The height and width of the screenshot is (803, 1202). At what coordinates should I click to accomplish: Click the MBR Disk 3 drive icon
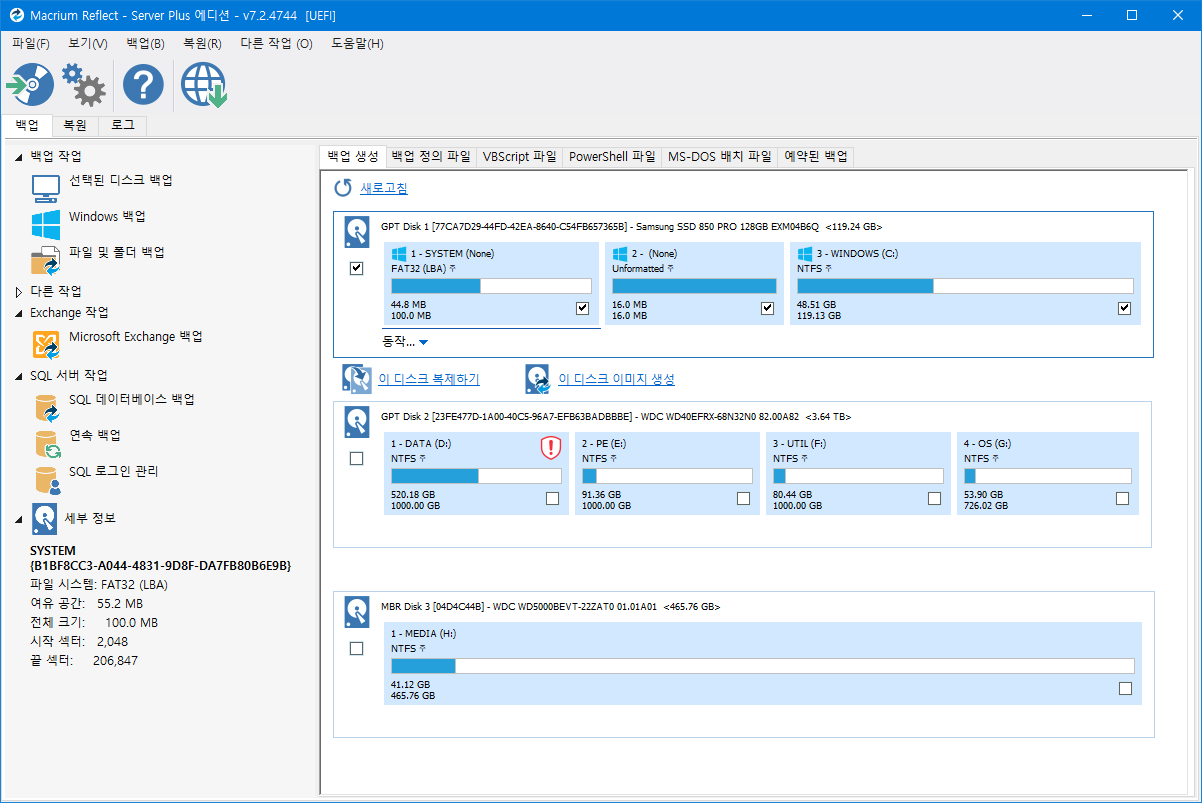357,612
